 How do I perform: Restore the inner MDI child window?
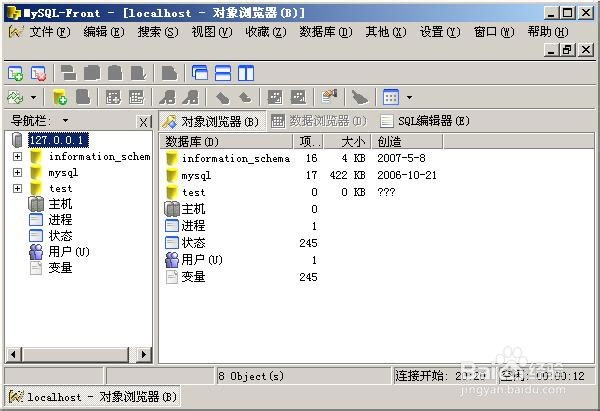click(x=568, y=49)
